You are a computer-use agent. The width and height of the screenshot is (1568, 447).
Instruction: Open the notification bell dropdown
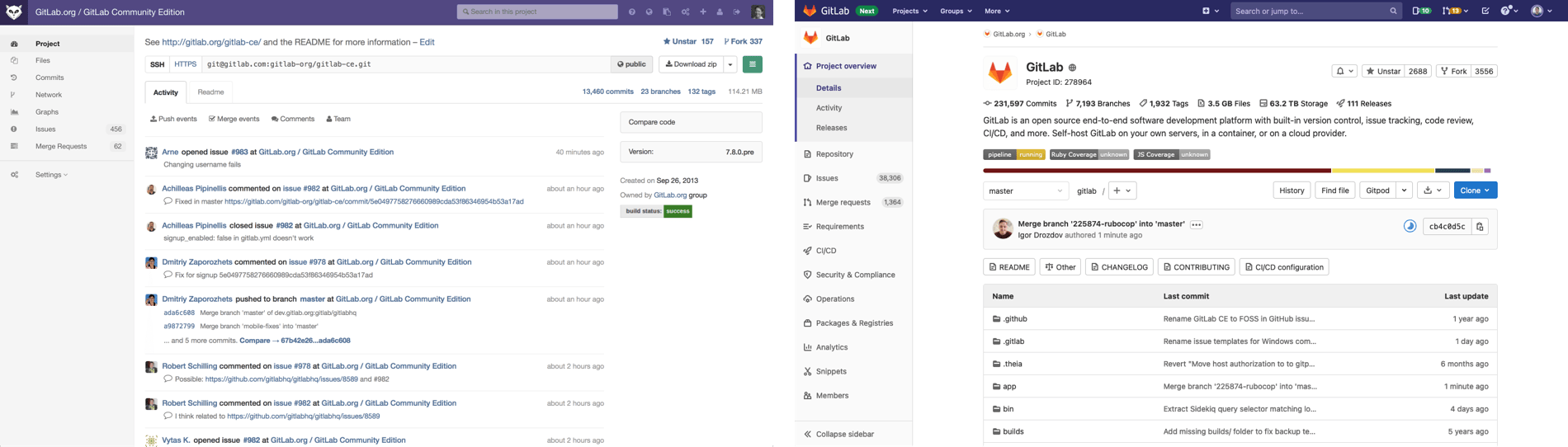(x=1344, y=72)
